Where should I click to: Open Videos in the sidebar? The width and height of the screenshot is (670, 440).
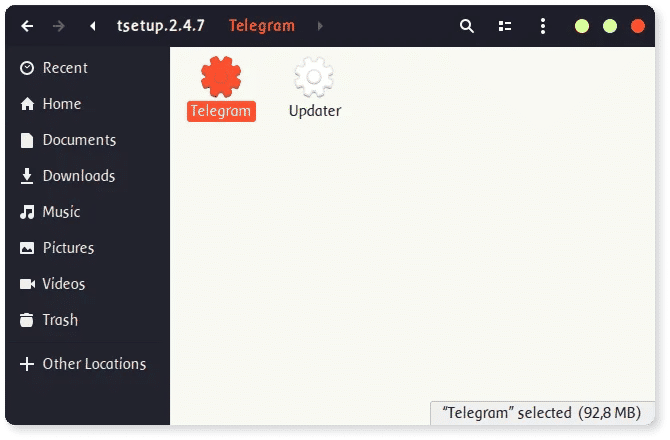coord(88,284)
